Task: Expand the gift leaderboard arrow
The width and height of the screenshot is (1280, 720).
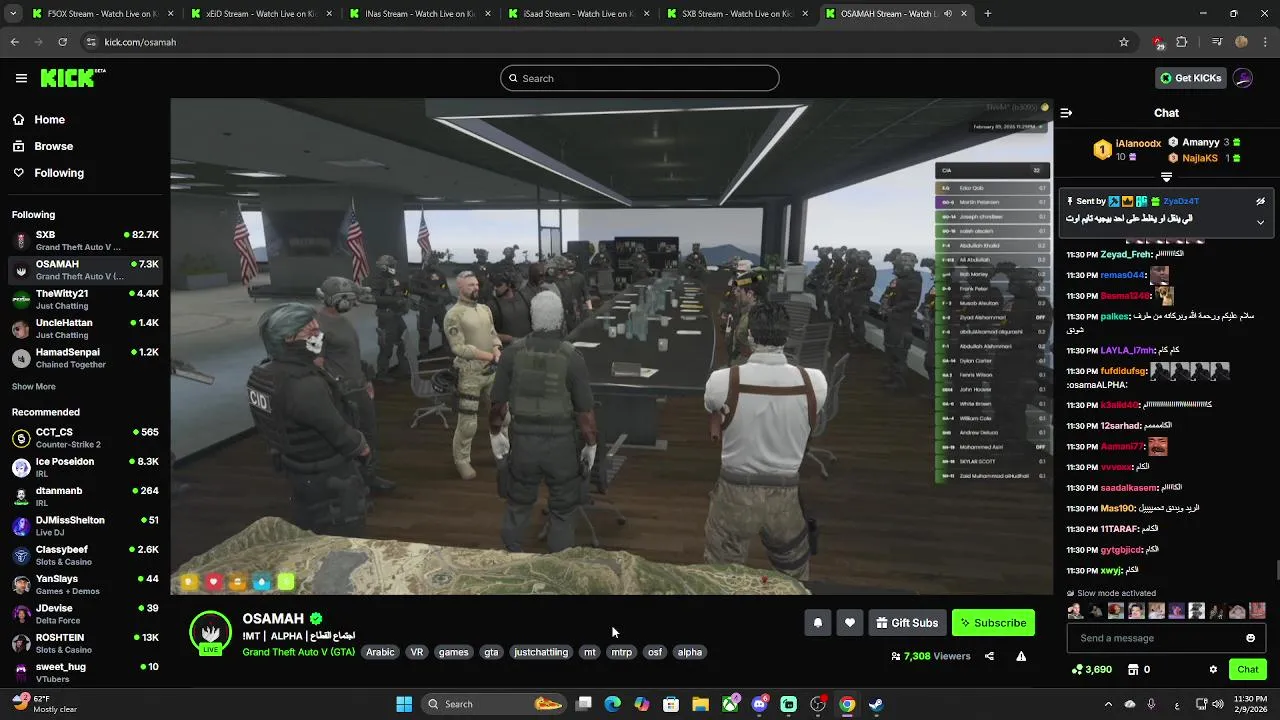Action: [x=1166, y=177]
